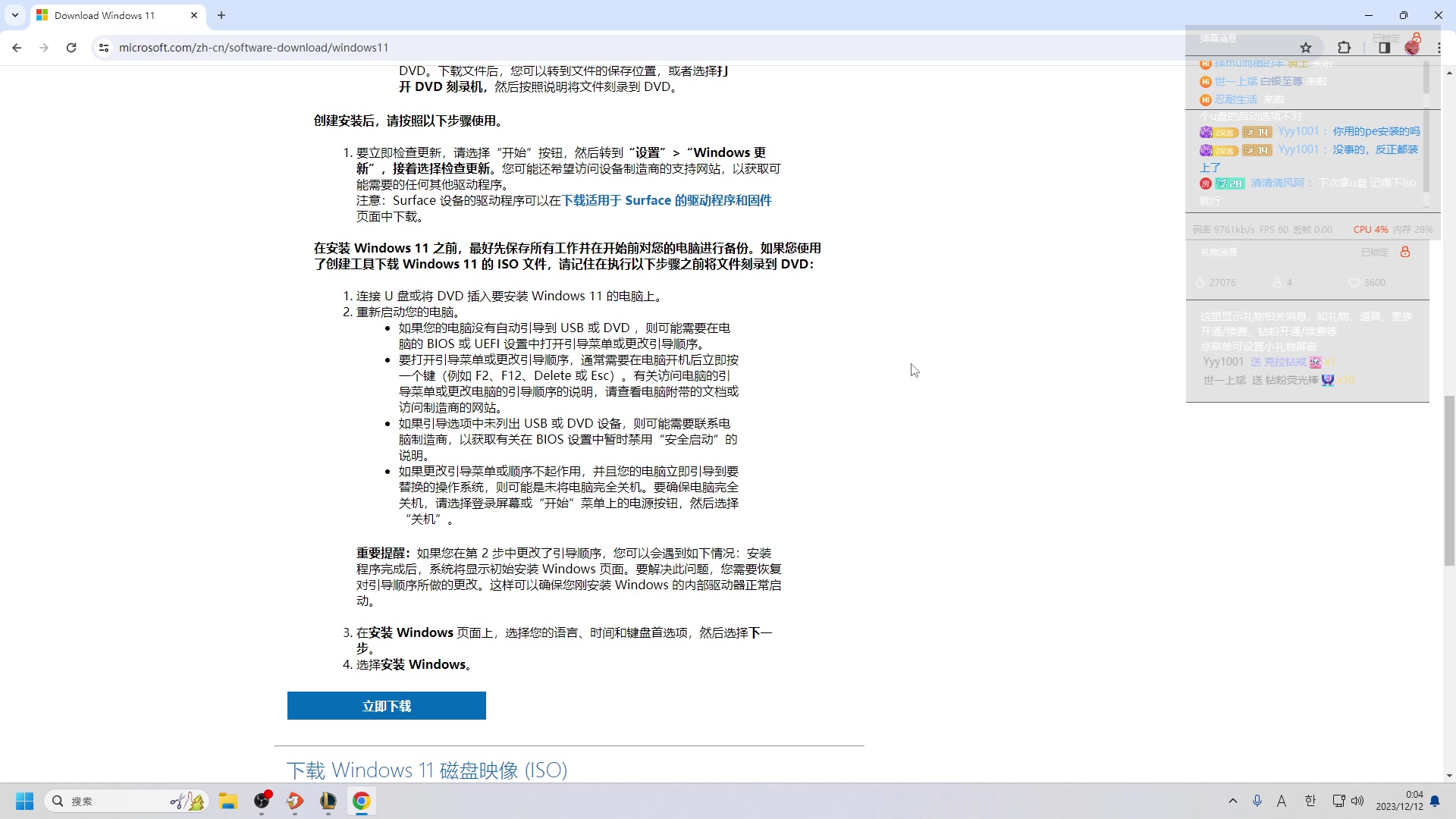Click the 忍耐生活 来啦 welcome message
This screenshot has width=1456, height=819.
(x=1241, y=99)
